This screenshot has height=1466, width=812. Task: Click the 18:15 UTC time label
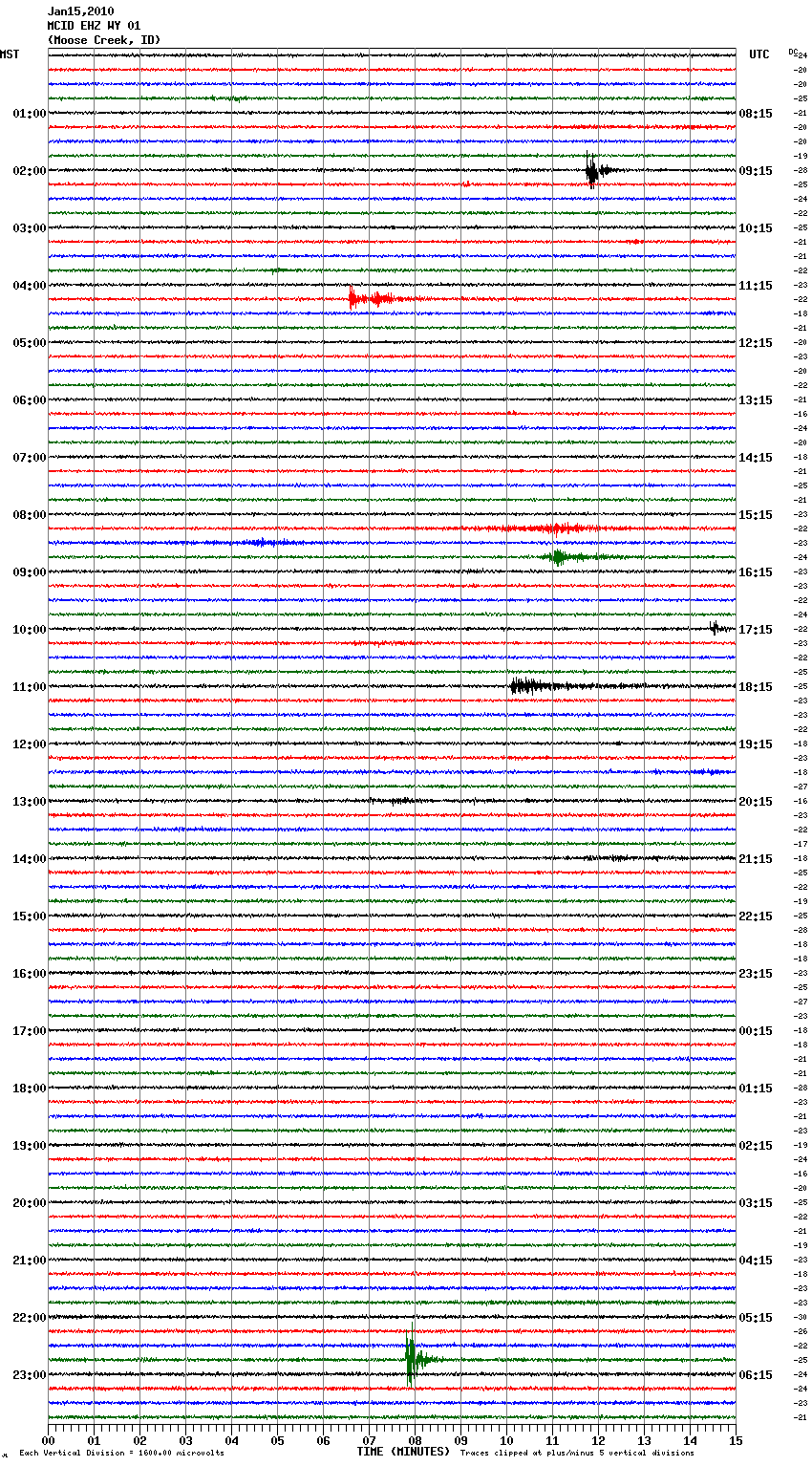(x=755, y=686)
